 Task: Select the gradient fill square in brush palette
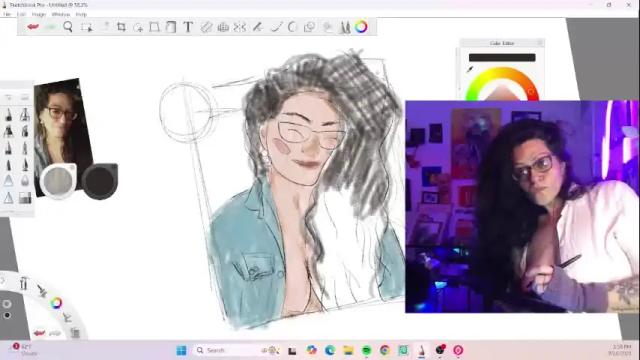tap(25, 198)
